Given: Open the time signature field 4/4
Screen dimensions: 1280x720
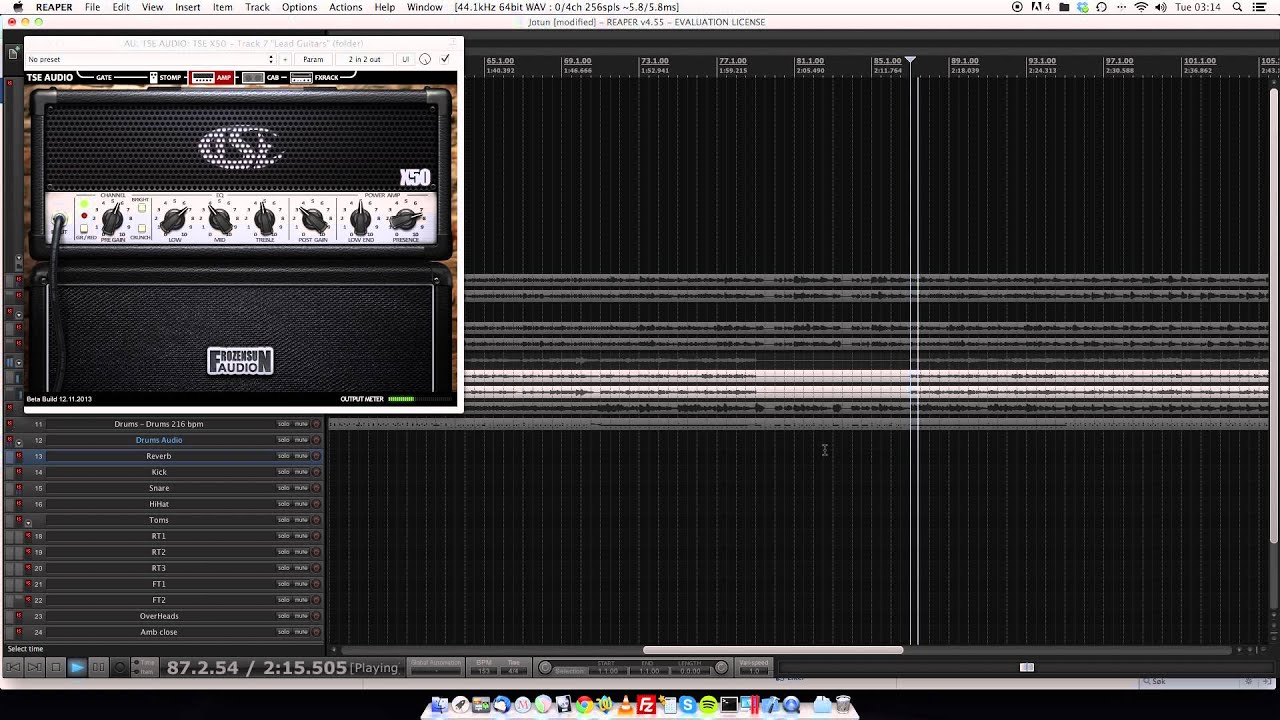Looking at the screenshot, I should 514,670.
